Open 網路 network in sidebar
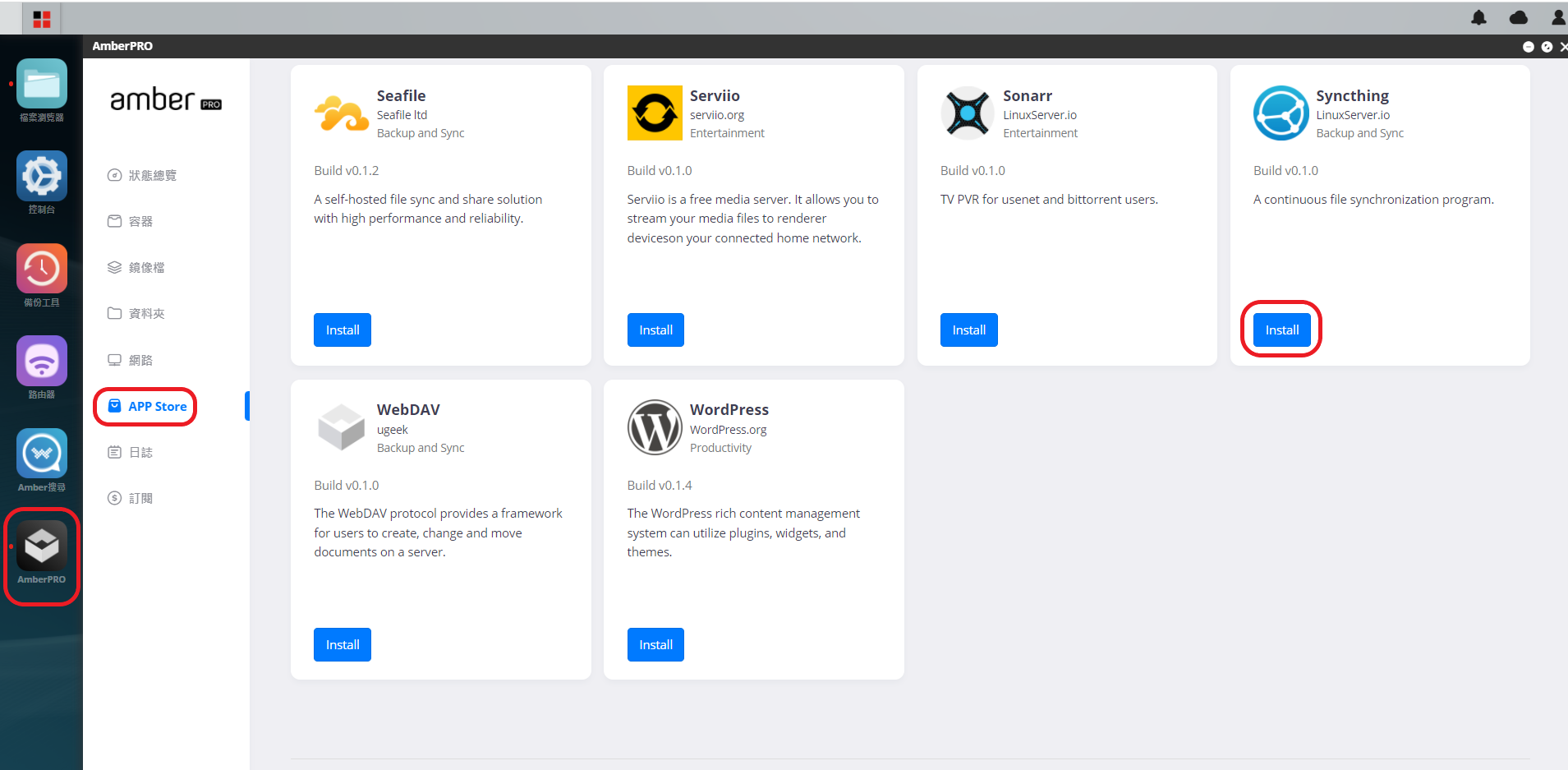1568x770 pixels. coord(131,360)
